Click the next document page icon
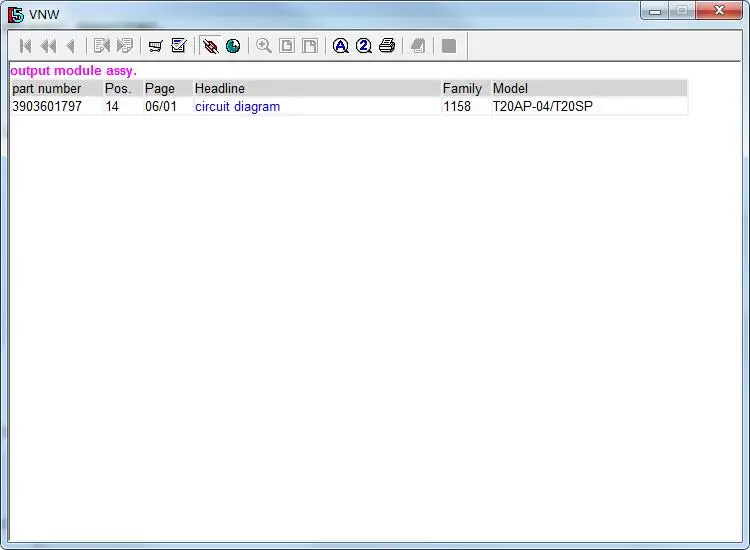This screenshot has height=550, width=750. [x=125, y=46]
